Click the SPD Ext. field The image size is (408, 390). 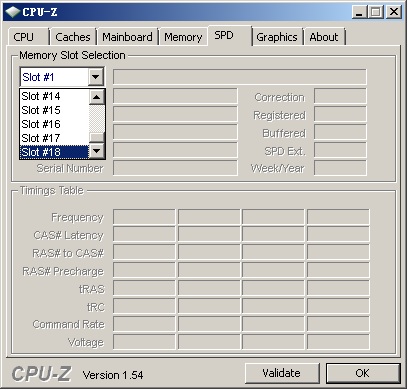click(340, 150)
